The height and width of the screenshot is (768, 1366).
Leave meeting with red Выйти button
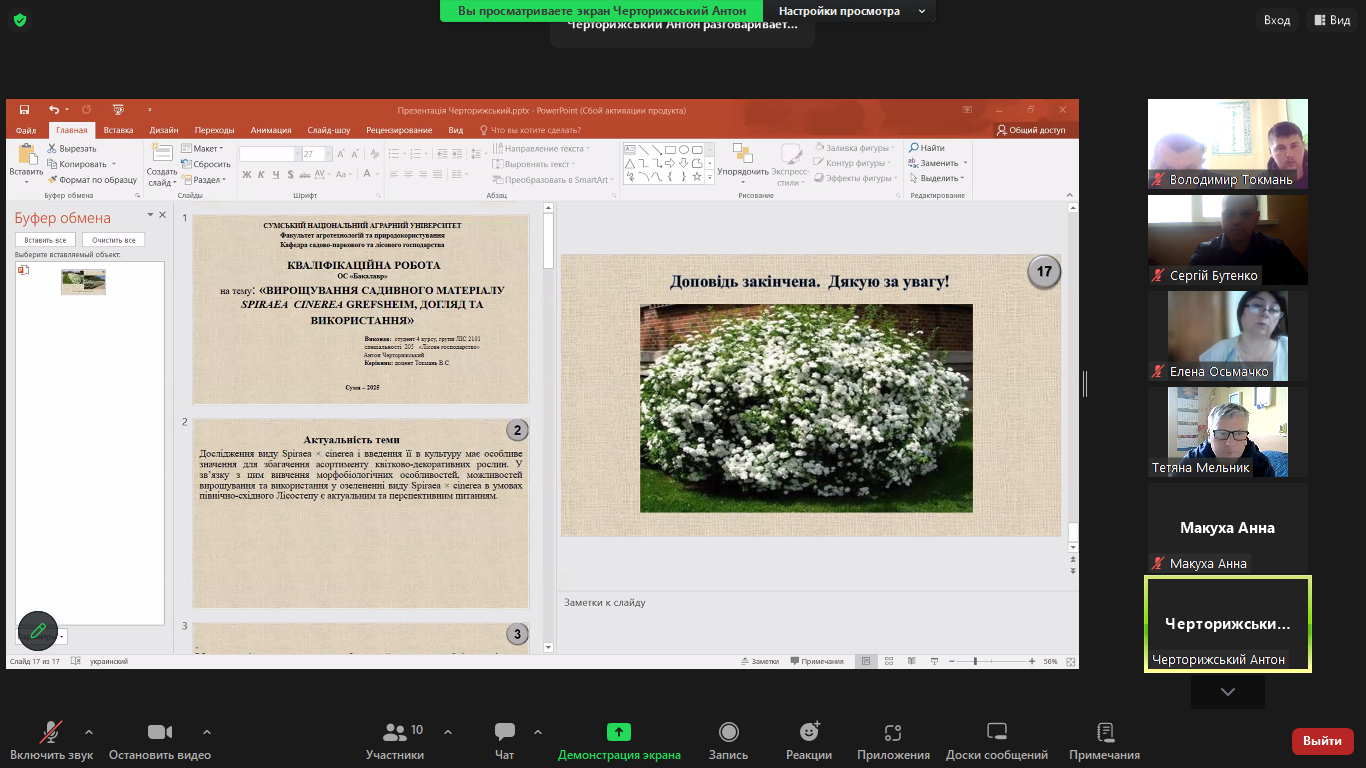1322,741
